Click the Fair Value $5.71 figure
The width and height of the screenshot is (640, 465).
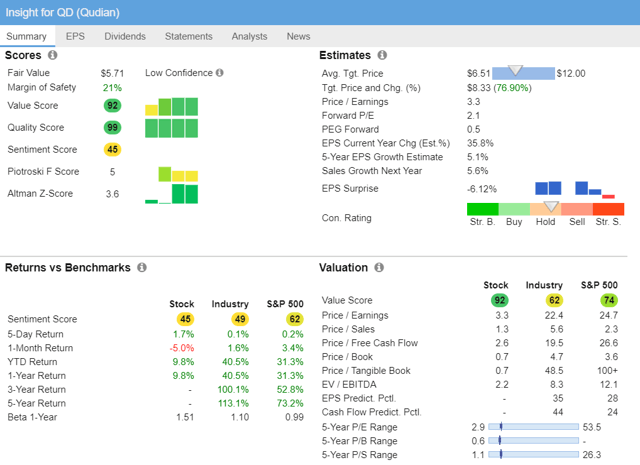[x=112, y=73]
